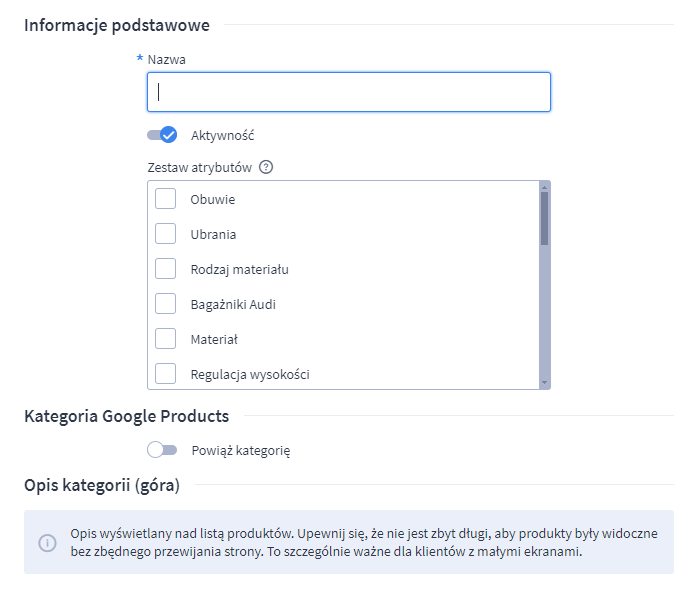The height and width of the screenshot is (589, 696).
Task: Toggle the Aktywność switch off
Action: (162, 135)
